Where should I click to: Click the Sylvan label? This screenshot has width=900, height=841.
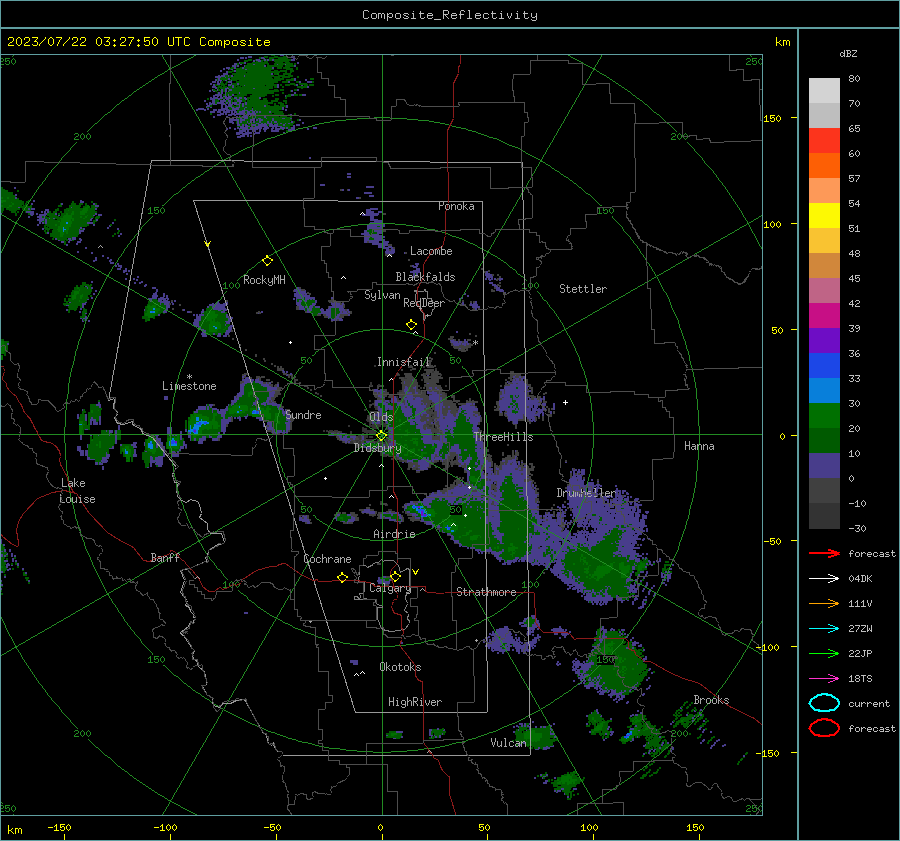pos(382,295)
